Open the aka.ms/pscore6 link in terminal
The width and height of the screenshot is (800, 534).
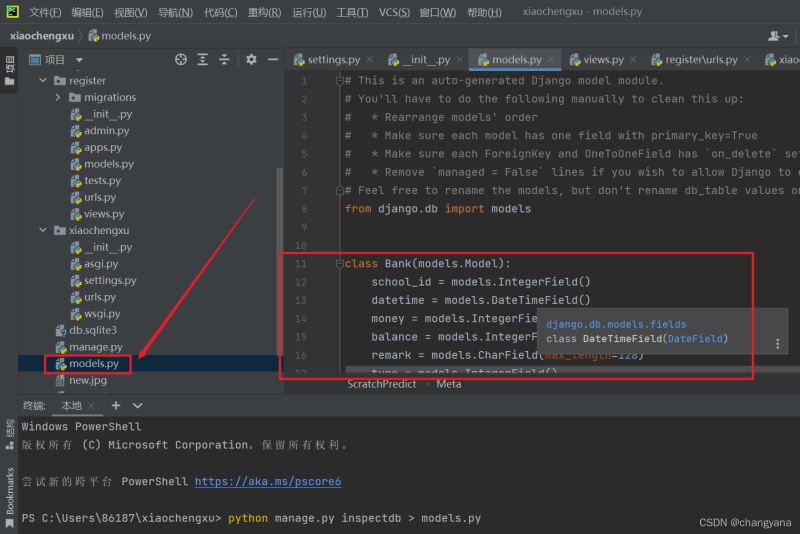tap(267, 481)
